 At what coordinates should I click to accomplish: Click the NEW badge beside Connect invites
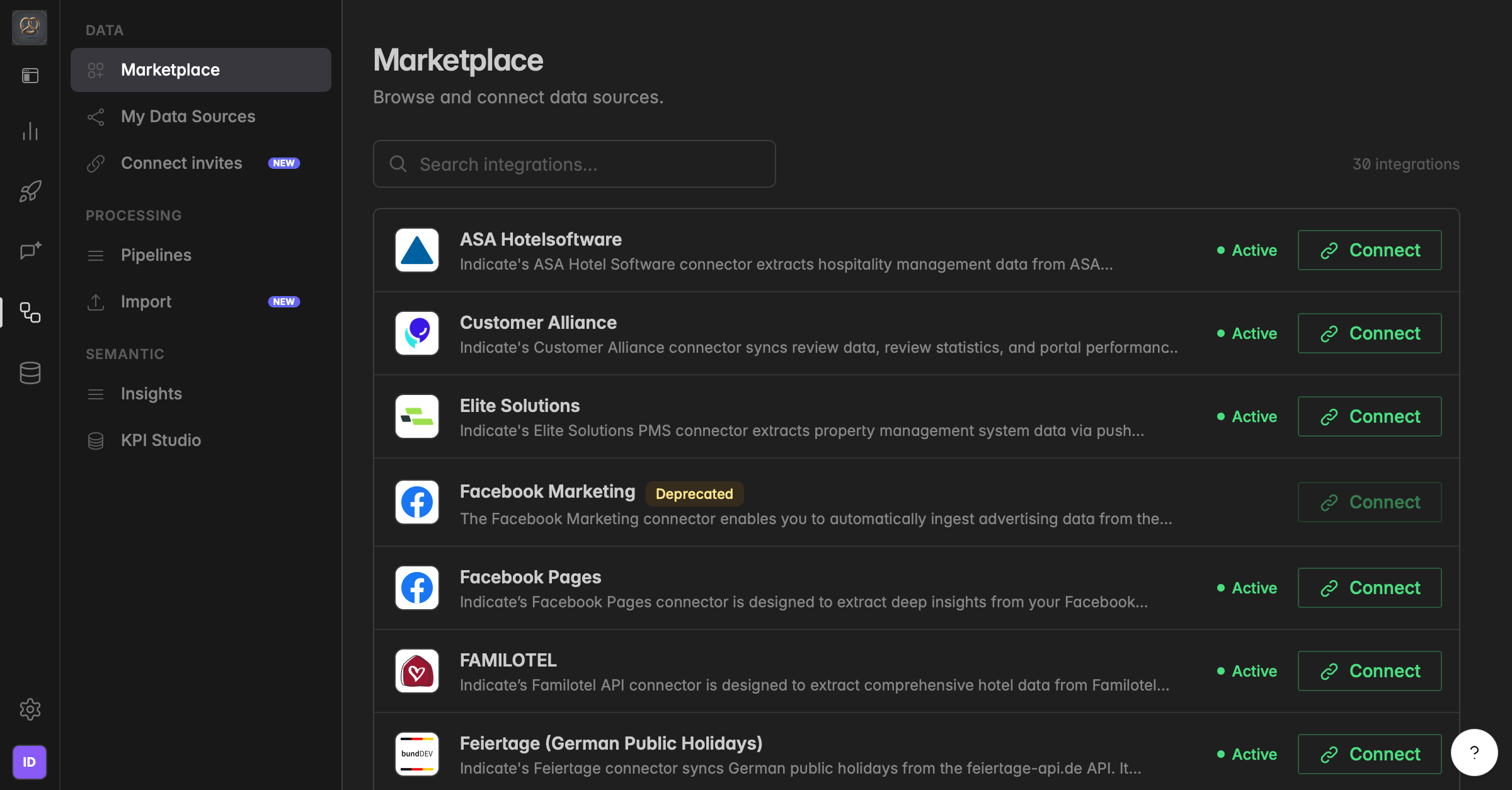tap(284, 163)
